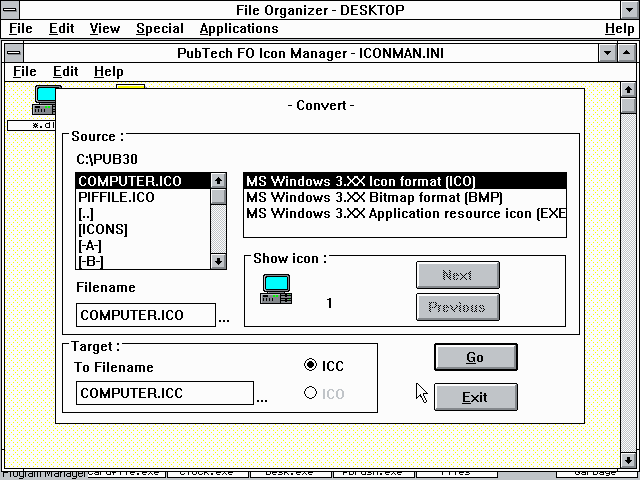Switch to drive [-A-] in list
640x480 pixels.
pyautogui.click(x=91, y=245)
